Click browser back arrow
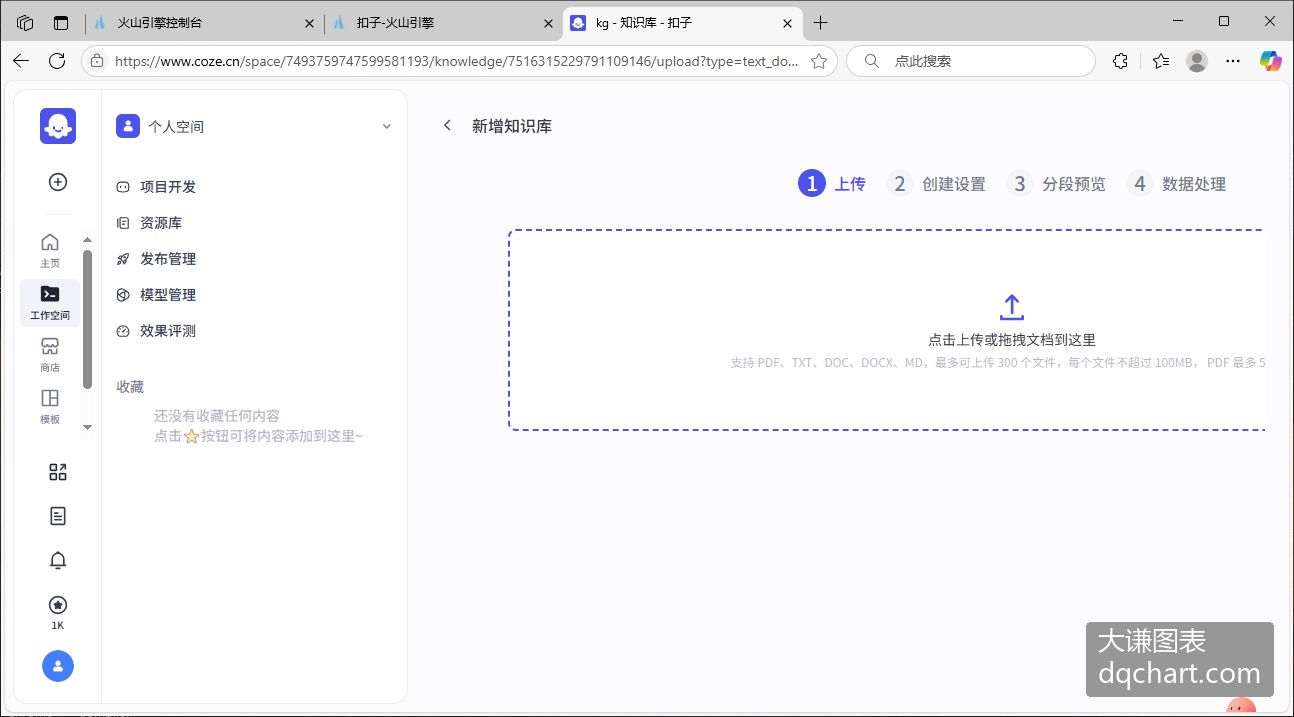The image size is (1294, 717). tap(21, 61)
